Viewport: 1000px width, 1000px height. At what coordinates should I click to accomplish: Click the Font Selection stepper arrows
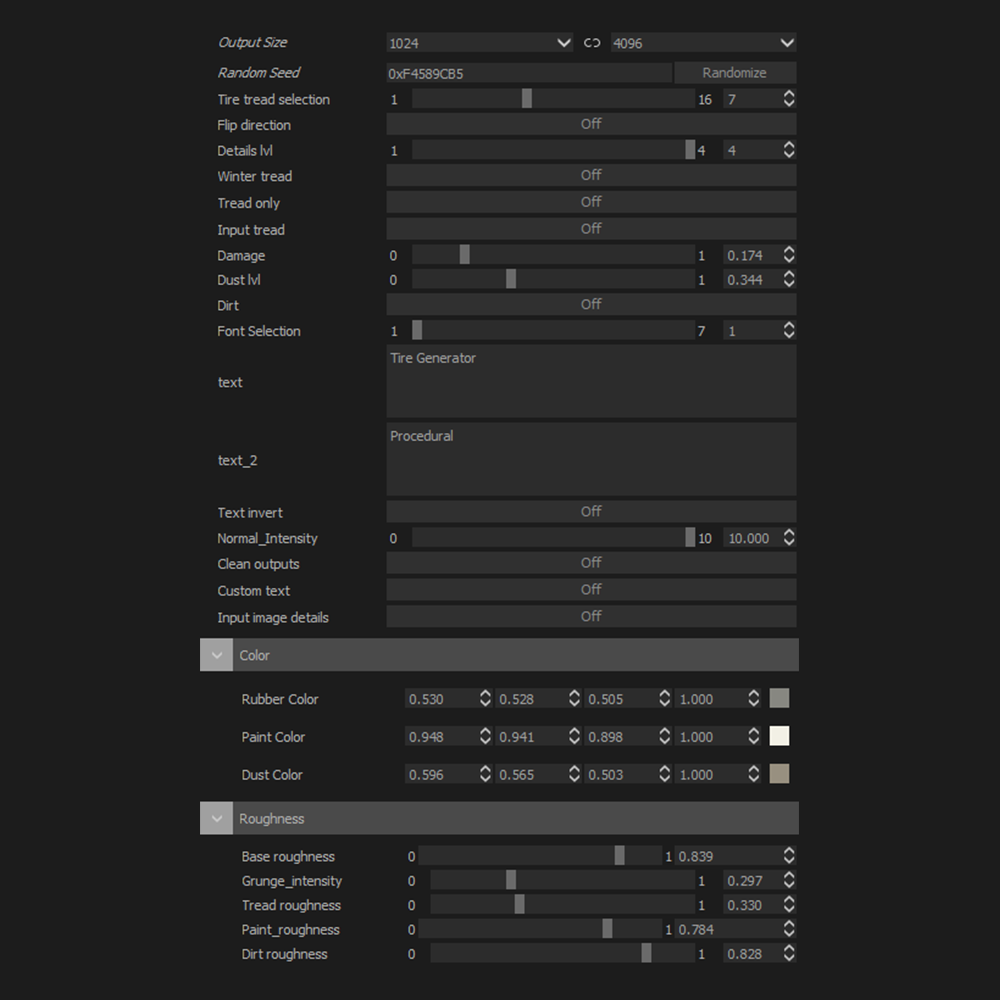pos(789,330)
